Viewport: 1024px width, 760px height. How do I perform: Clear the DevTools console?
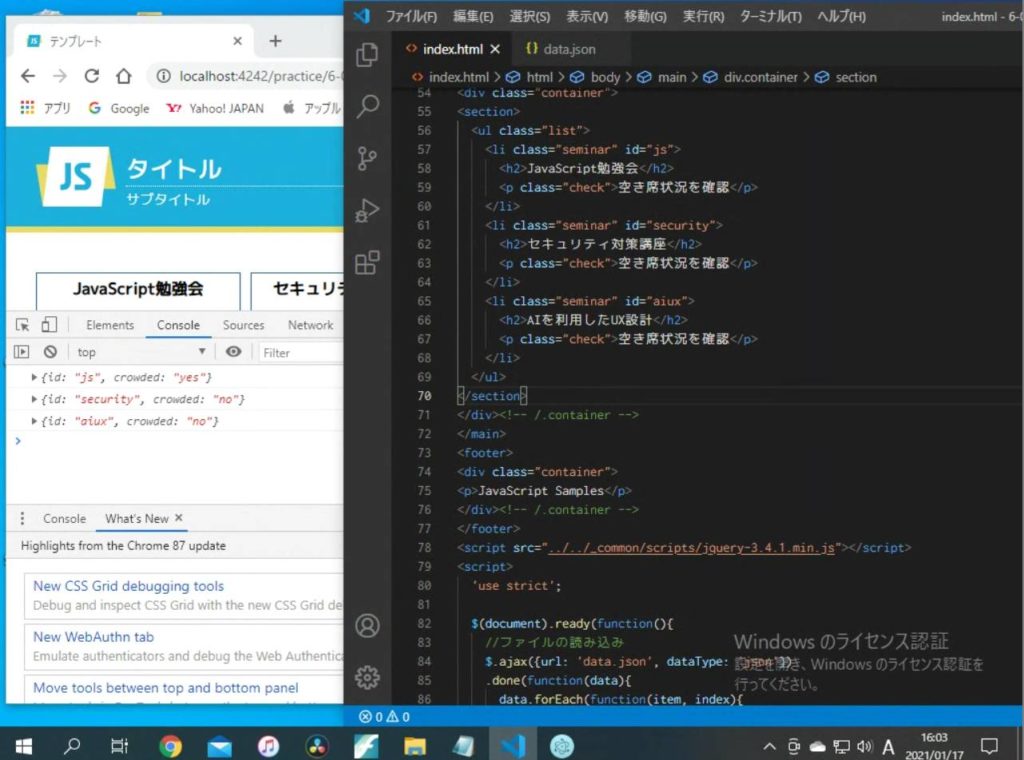(50, 352)
